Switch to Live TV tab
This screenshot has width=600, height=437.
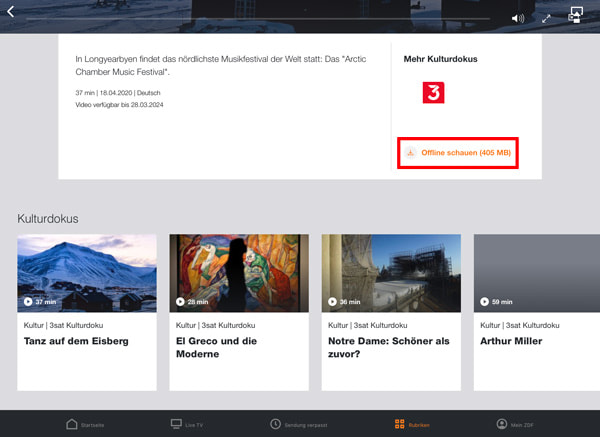189,424
